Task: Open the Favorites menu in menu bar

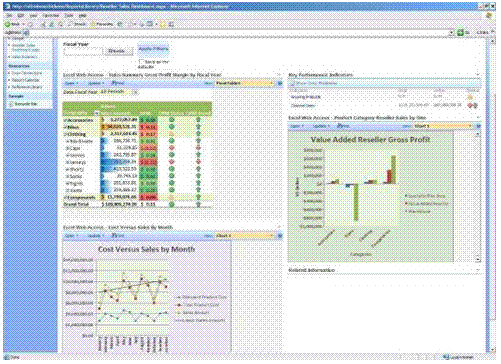Action: [x=51, y=15]
